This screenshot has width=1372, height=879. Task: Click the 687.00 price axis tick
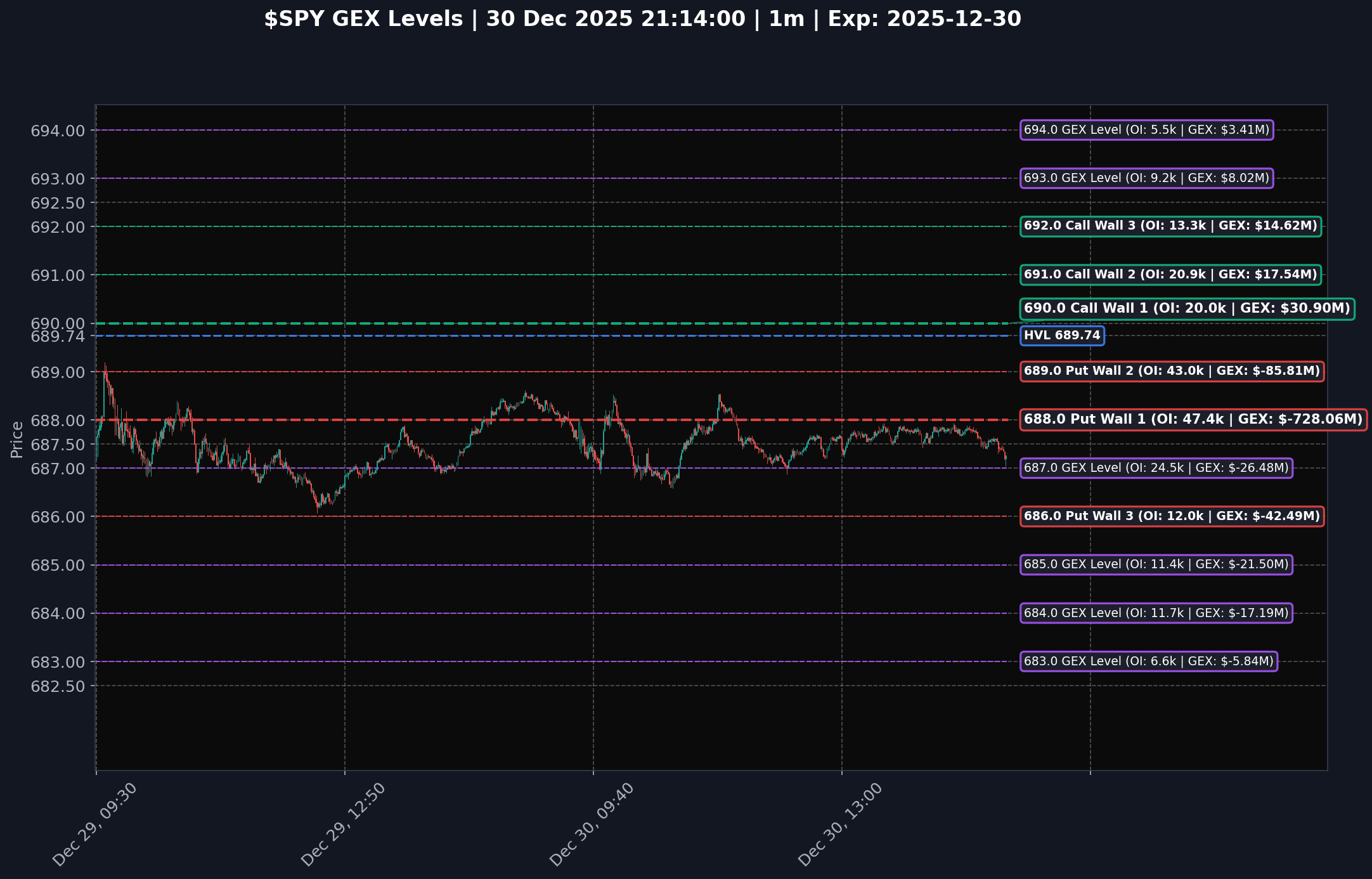pyautogui.click(x=58, y=469)
